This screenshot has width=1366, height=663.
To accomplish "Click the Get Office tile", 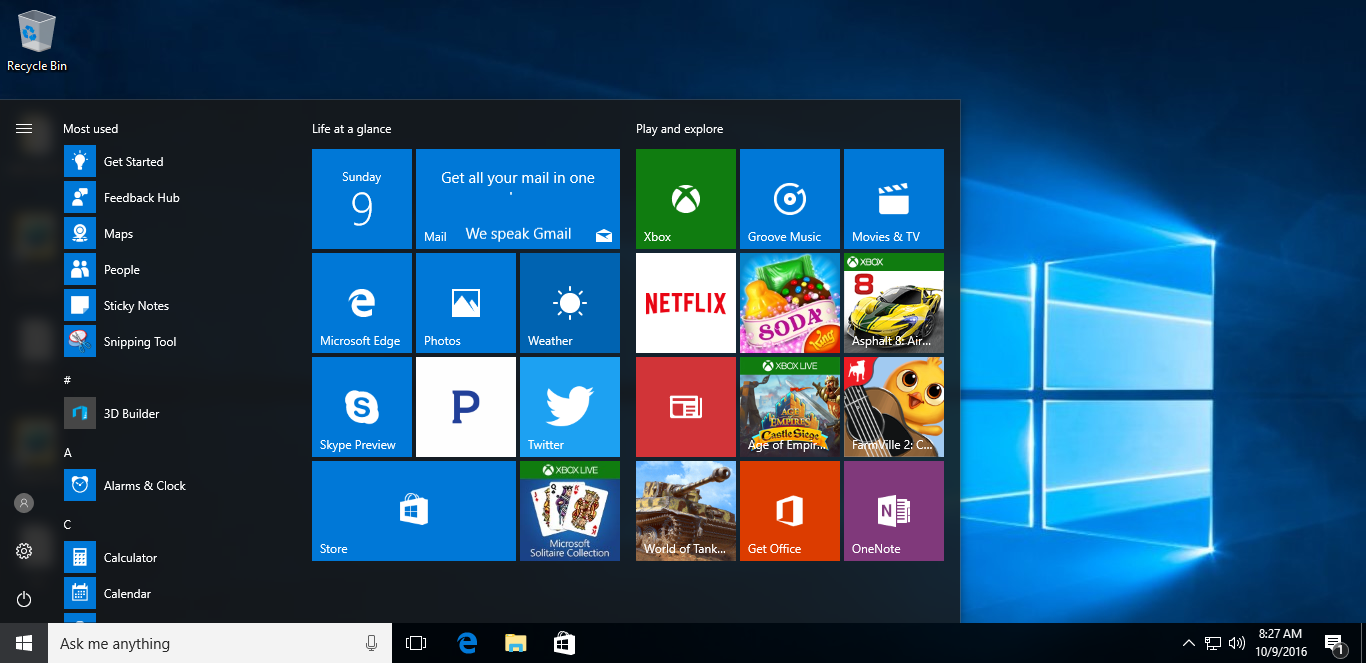I will click(790, 511).
